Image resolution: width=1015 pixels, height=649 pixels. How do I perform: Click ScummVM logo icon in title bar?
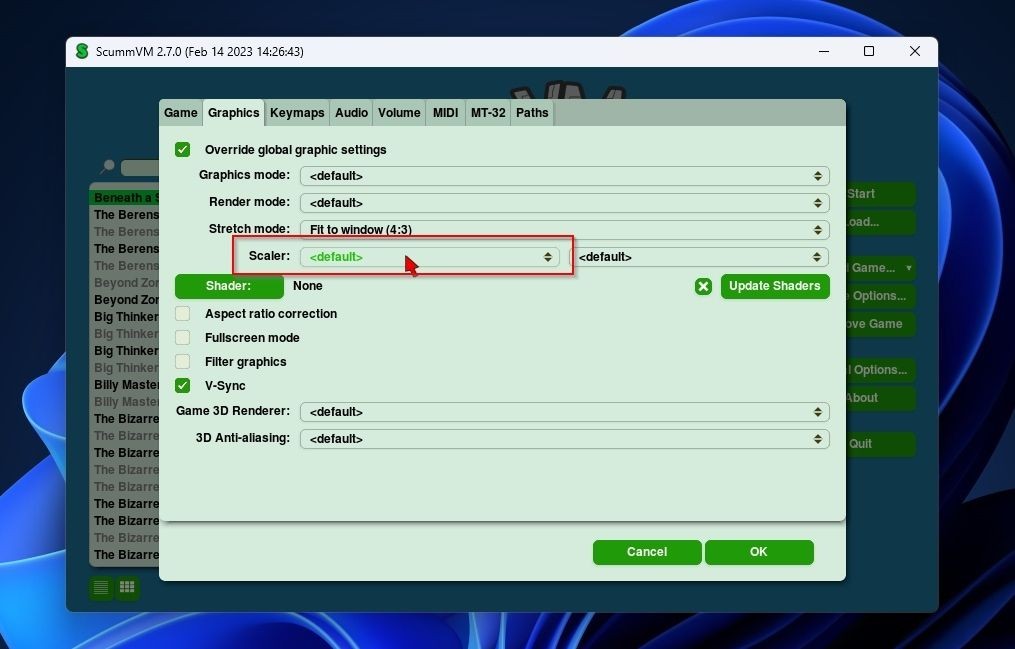pyautogui.click(x=82, y=51)
